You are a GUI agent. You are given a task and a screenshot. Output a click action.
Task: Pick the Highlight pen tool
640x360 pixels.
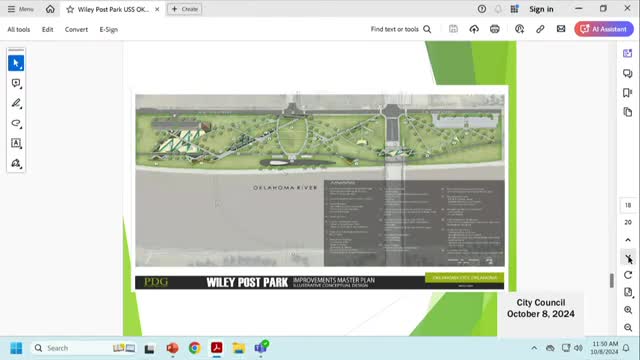pyautogui.click(x=16, y=103)
